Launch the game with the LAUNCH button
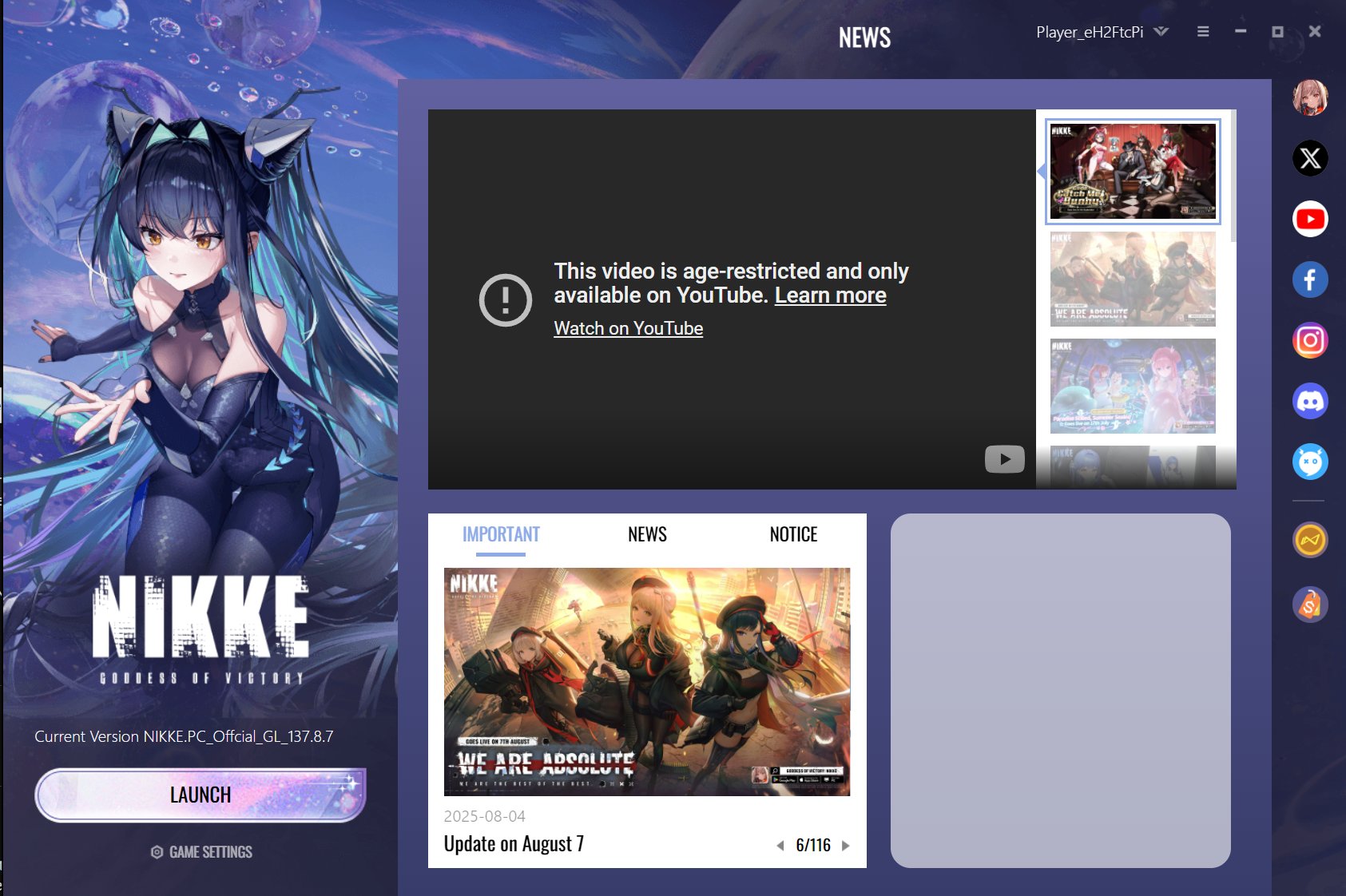The image size is (1346, 896). (x=201, y=795)
